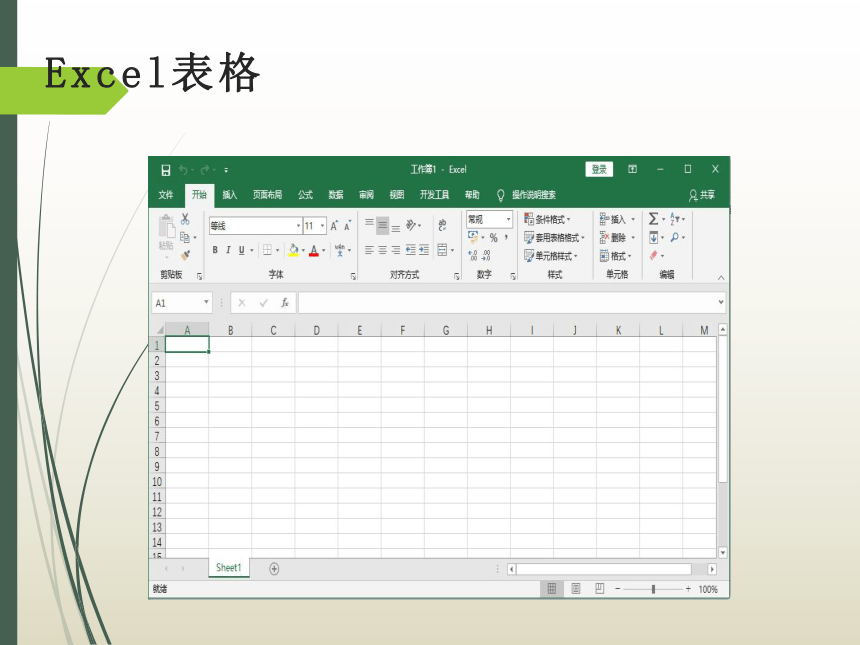Screen dimensions: 860x645
Task: Open the font size dropdown showing 11
Action: pyautogui.click(x=322, y=225)
